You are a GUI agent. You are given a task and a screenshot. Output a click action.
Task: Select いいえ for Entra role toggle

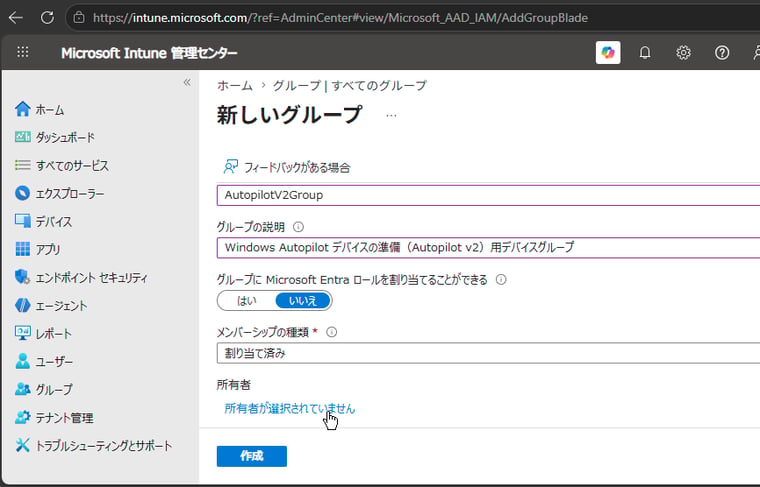[303, 301]
